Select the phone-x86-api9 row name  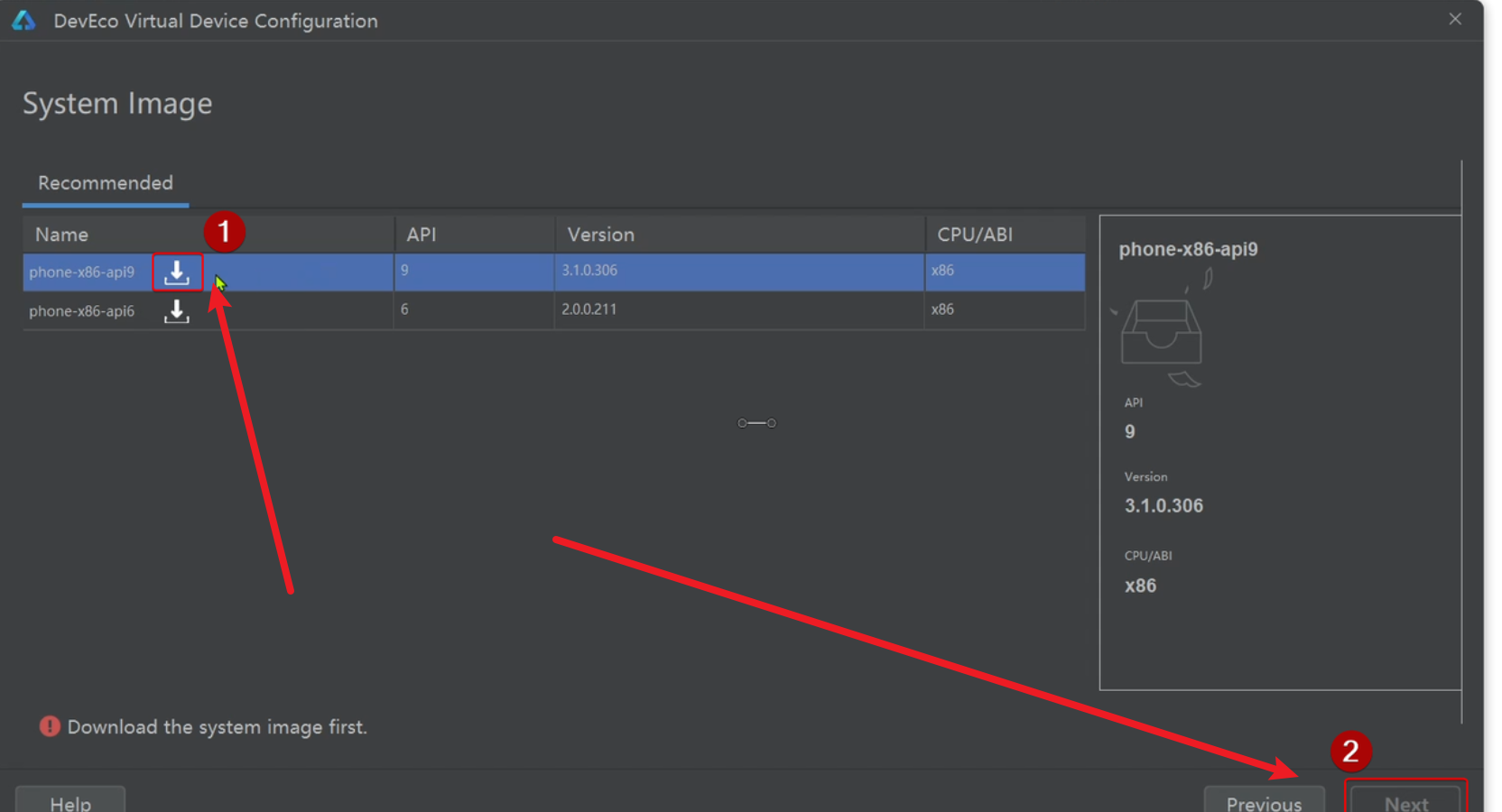coord(81,272)
